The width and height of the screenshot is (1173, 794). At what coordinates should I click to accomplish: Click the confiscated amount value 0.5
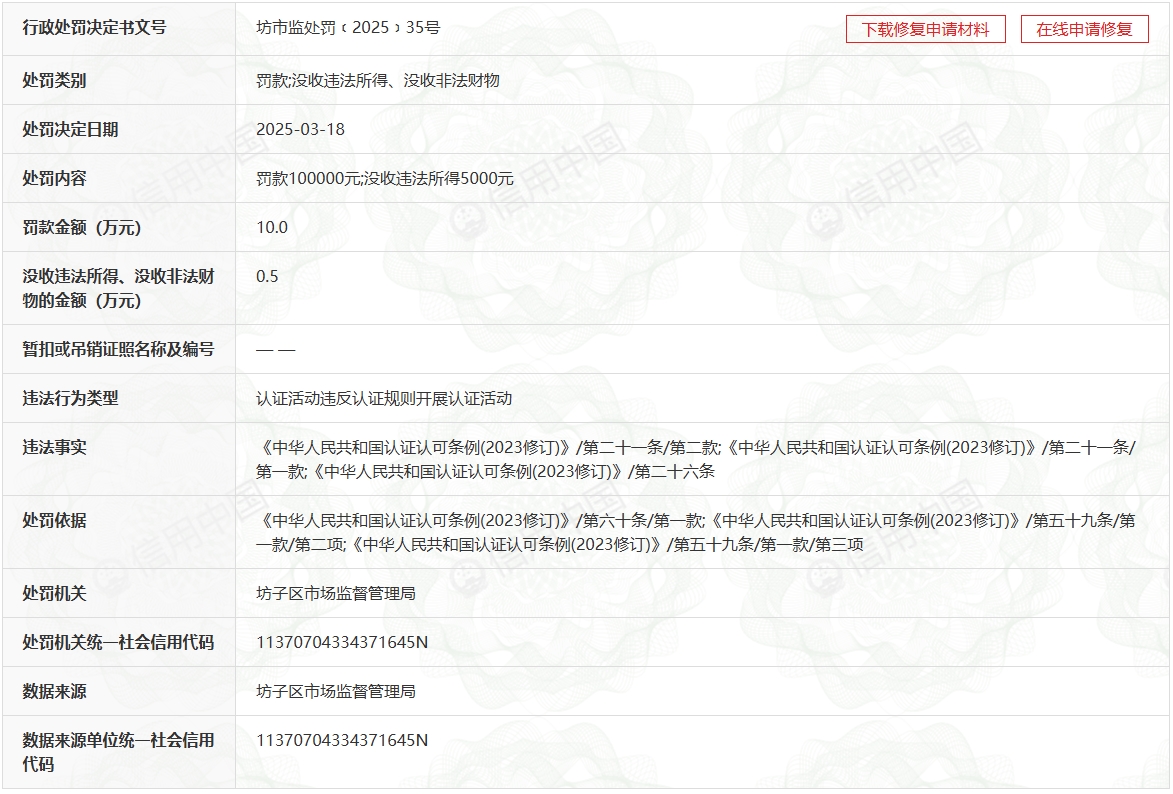[x=267, y=276]
